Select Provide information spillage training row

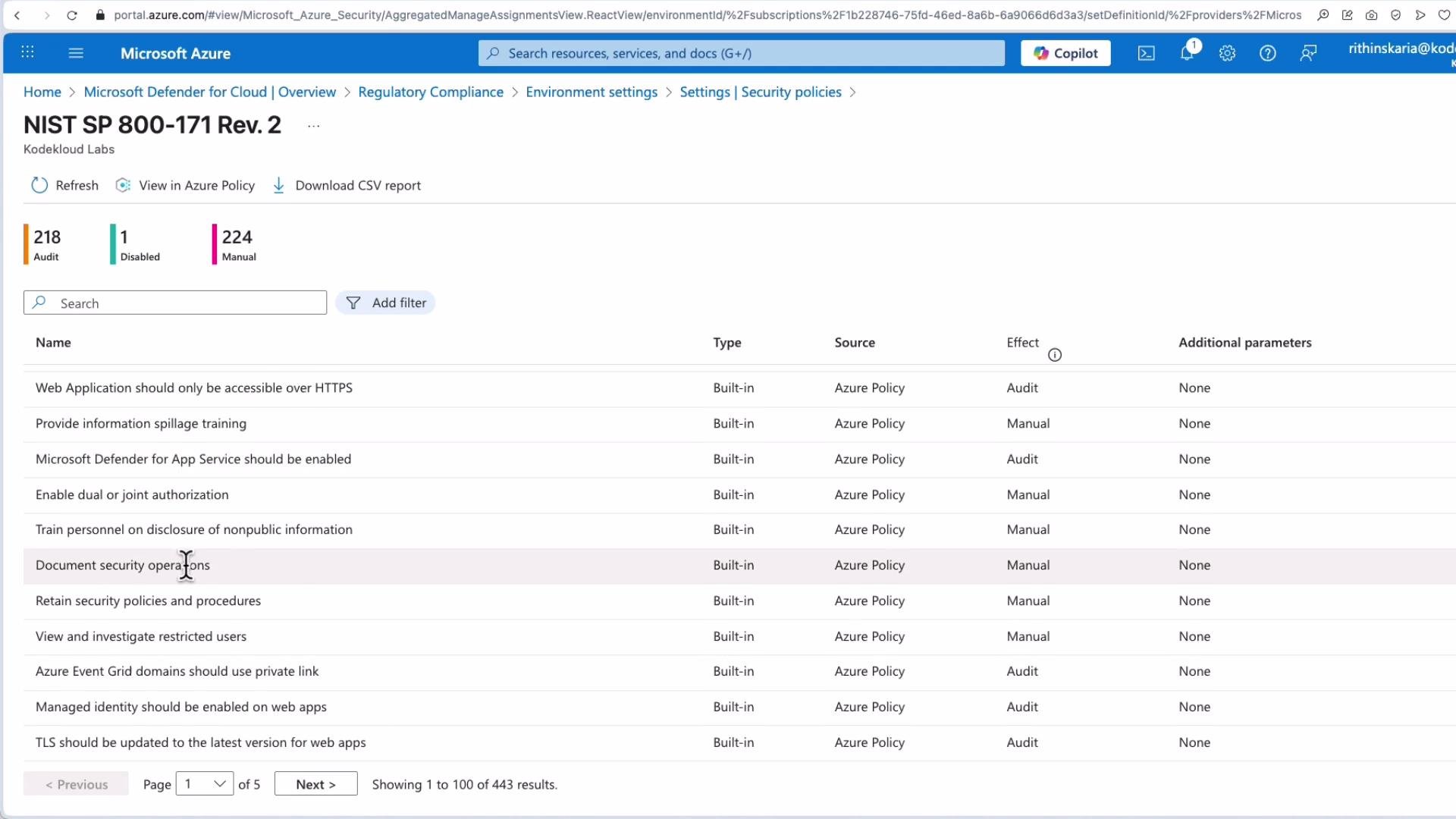[x=739, y=424]
